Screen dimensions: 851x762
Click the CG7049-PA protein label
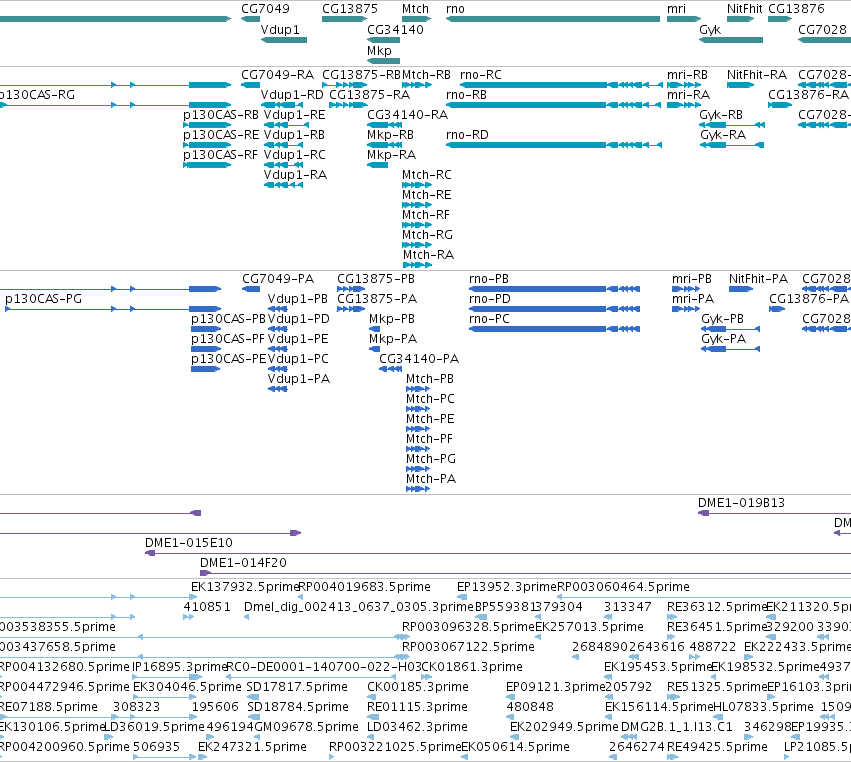278,278
